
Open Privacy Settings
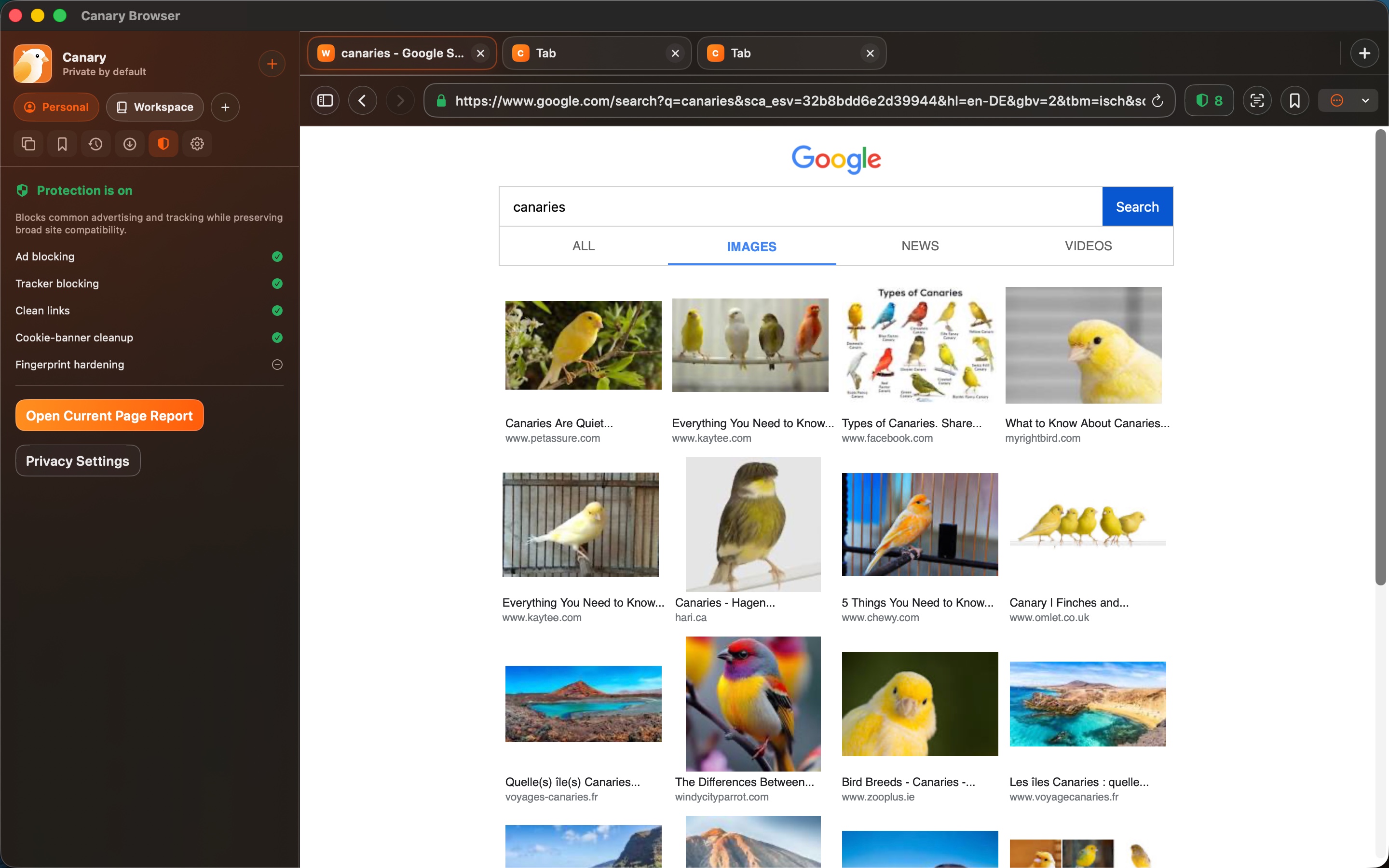pyautogui.click(x=78, y=461)
